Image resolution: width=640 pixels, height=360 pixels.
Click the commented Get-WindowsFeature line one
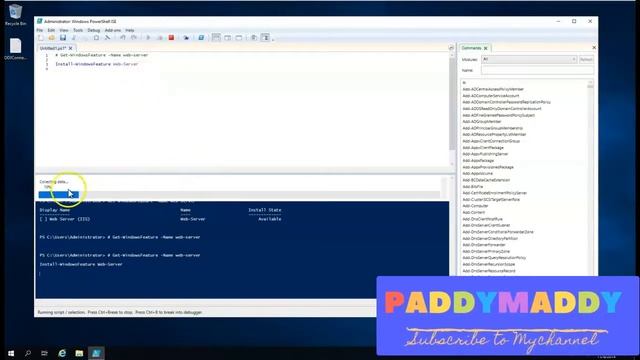pyautogui.click(x=102, y=55)
